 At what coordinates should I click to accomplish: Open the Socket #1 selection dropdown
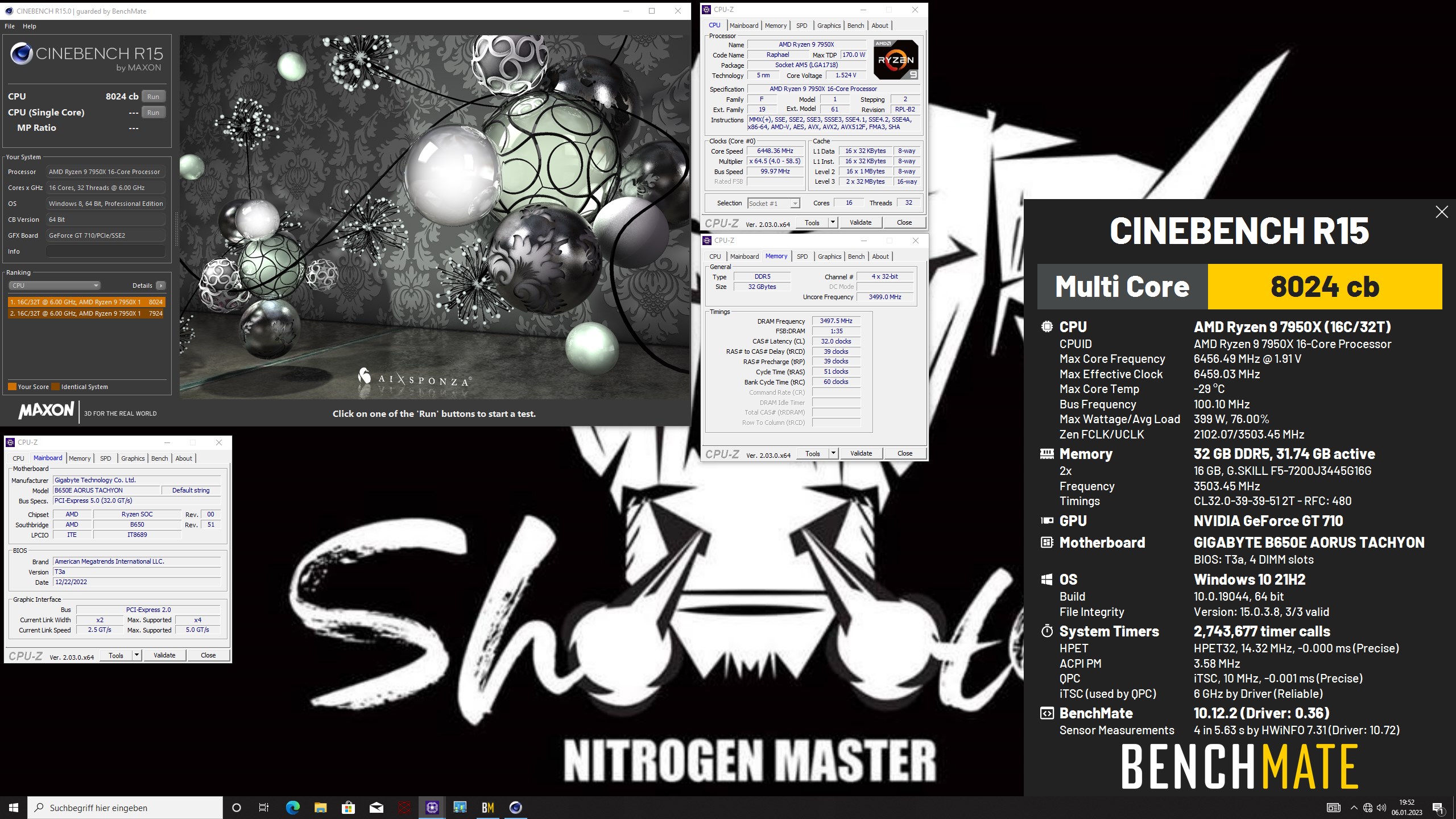pyautogui.click(x=773, y=203)
